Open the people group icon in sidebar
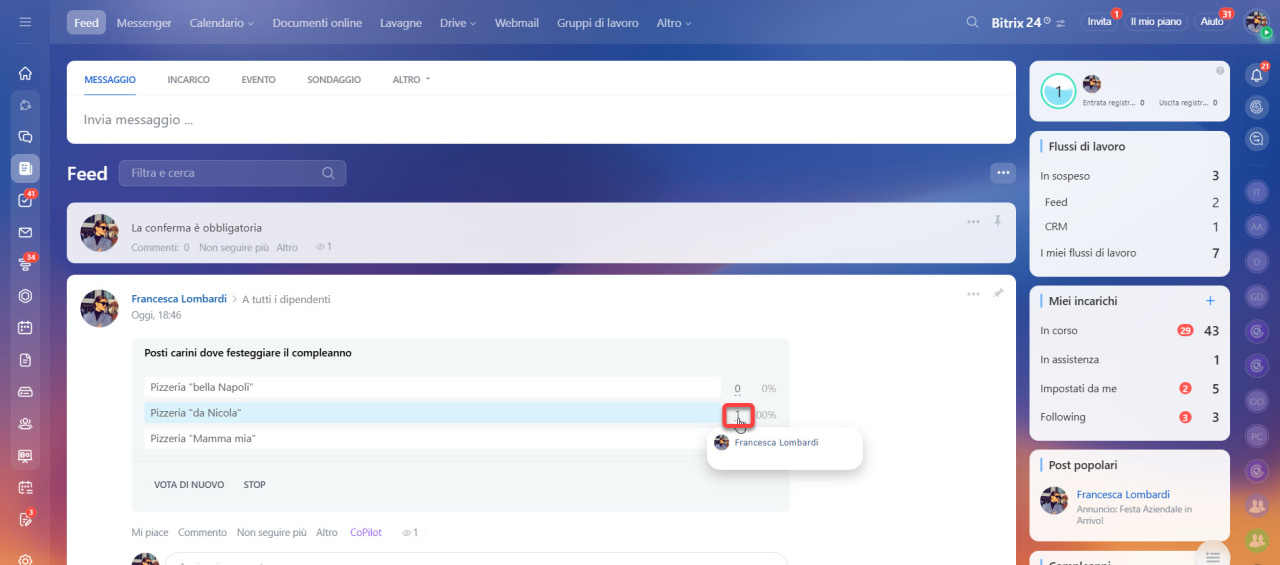The image size is (1280, 565). [25, 423]
